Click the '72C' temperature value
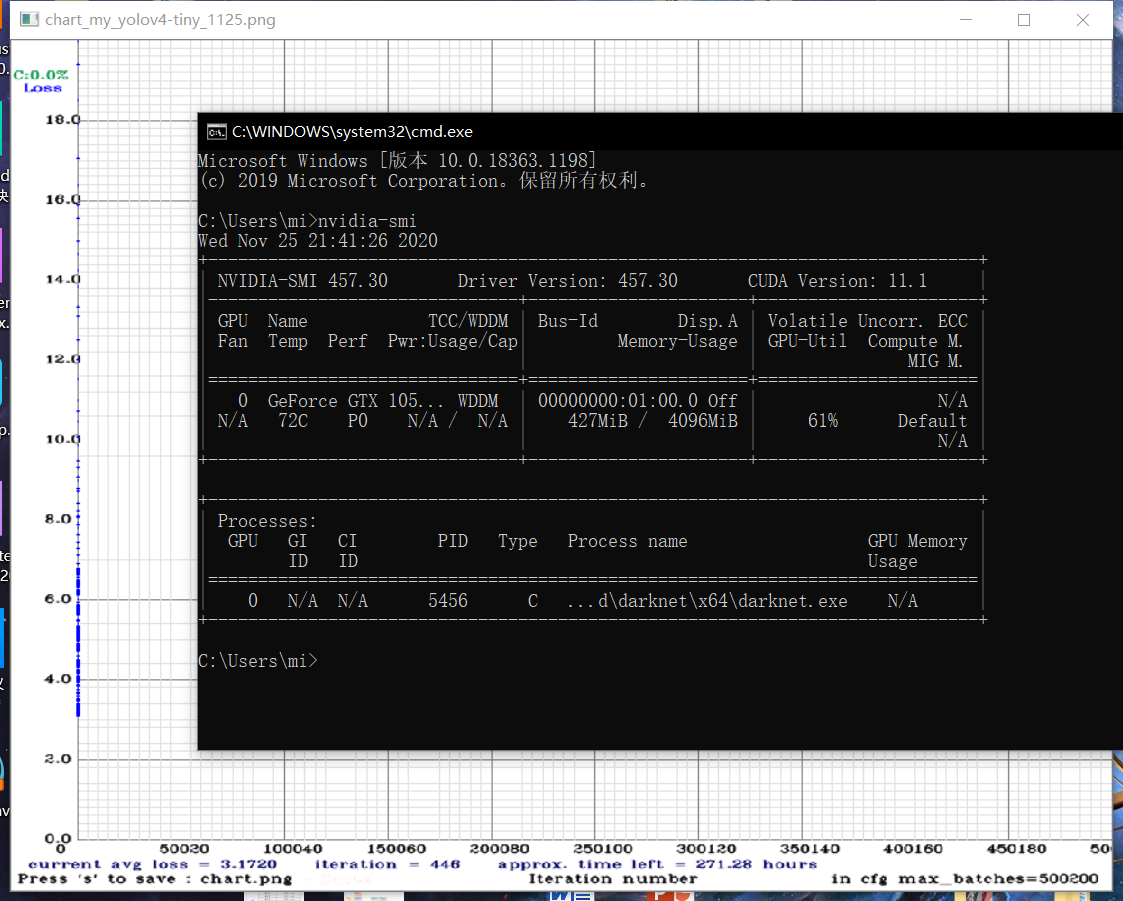 293,421
